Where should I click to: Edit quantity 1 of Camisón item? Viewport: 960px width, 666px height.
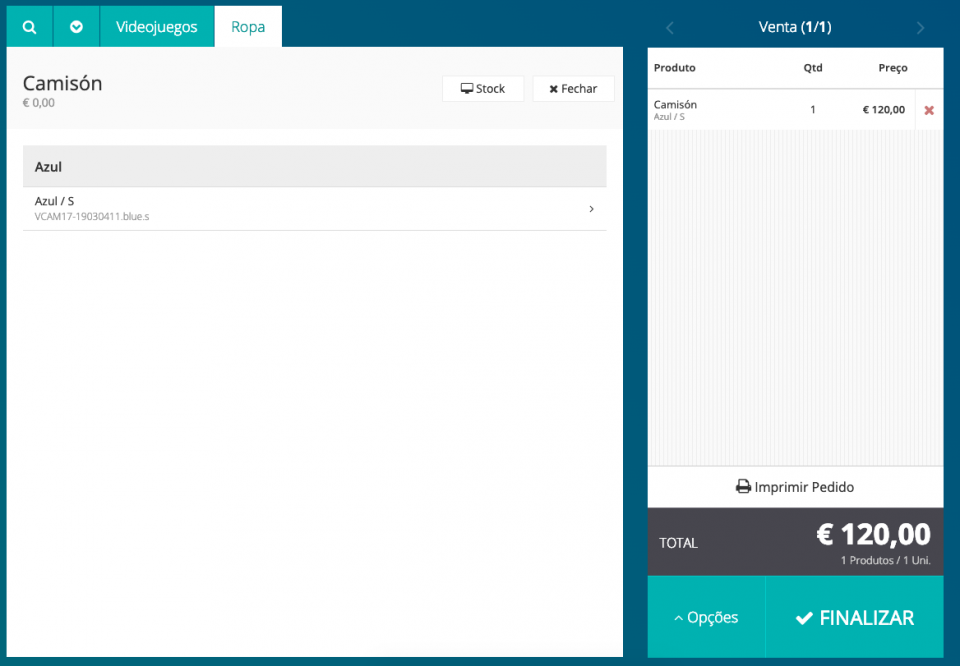point(813,110)
